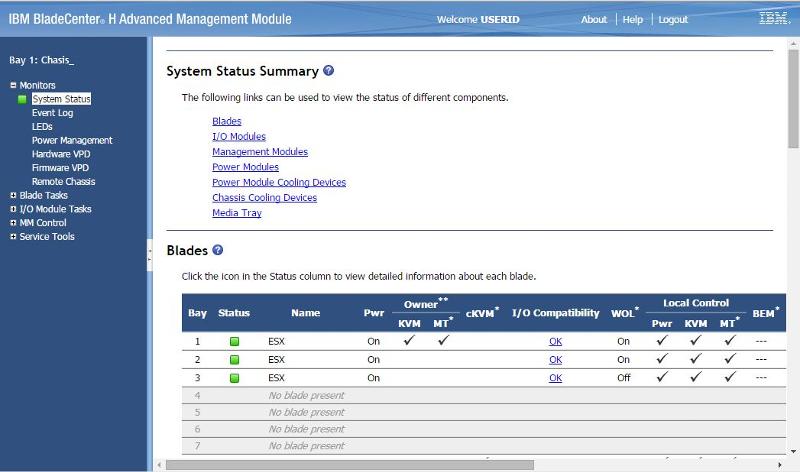Click OK compatibility link for bay 3
Image resolution: width=800 pixels, height=472 pixels.
tap(556, 378)
